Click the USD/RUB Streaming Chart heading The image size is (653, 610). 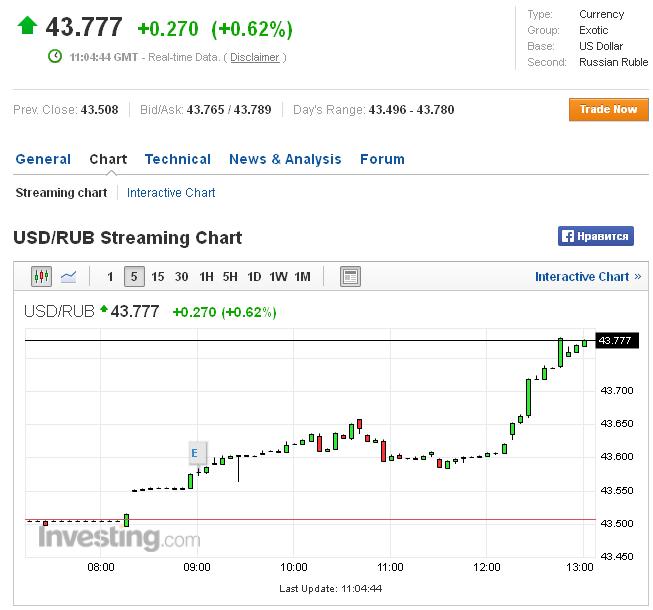pos(127,238)
